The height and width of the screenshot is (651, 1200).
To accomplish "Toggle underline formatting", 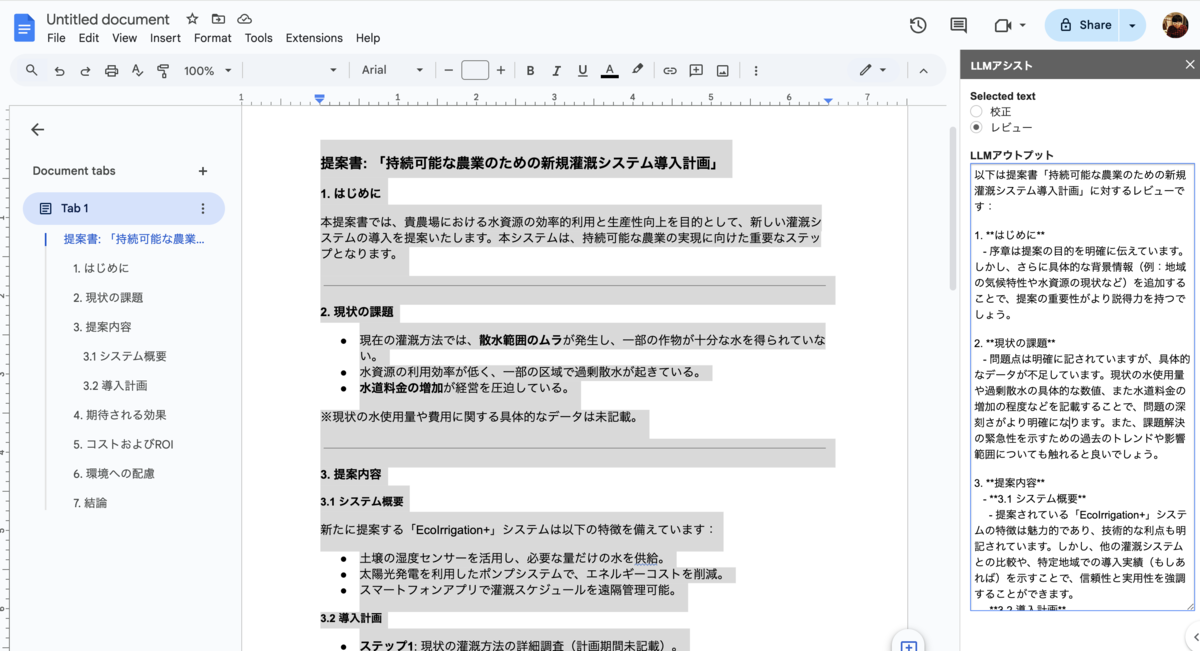I will click(583, 70).
